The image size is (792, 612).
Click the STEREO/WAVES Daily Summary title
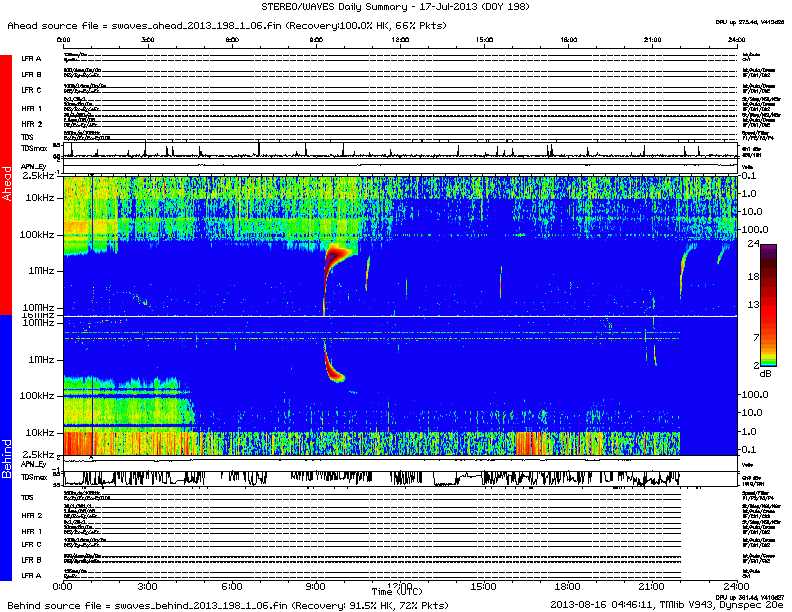(396, 7)
